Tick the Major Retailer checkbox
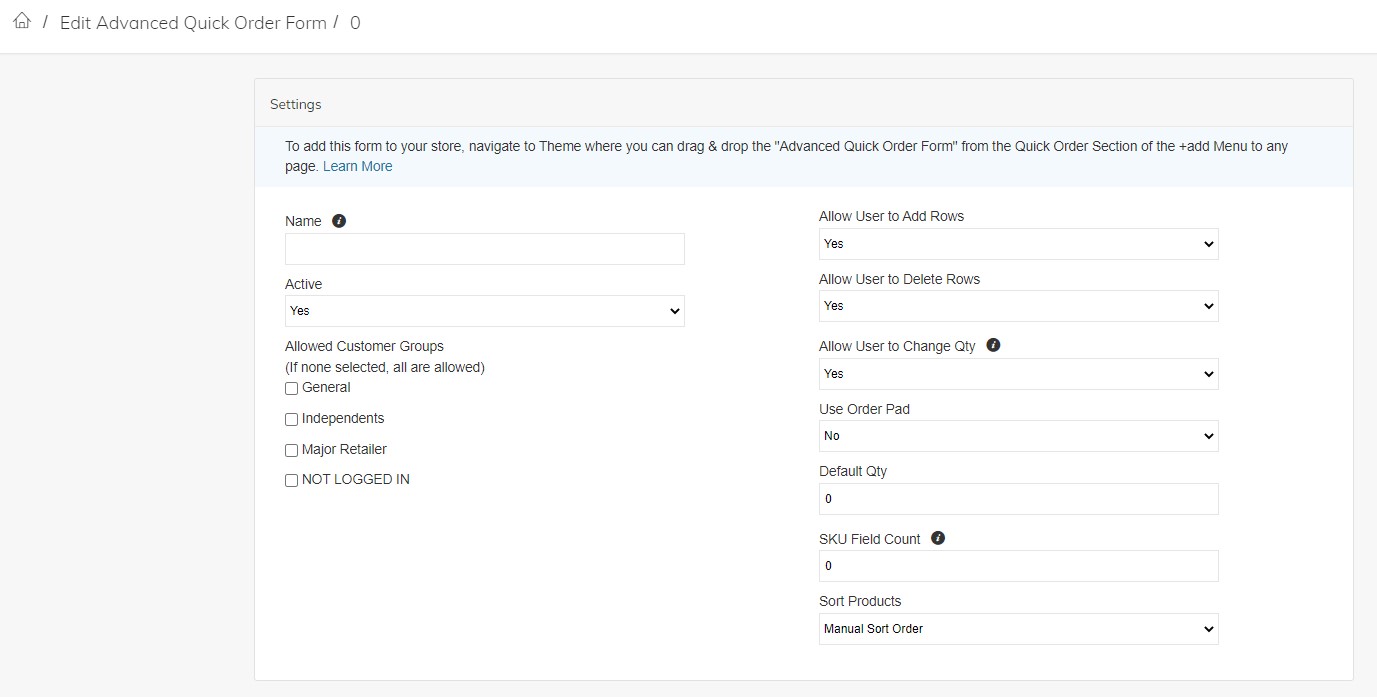1377x697 pixels. (x=292, y=451)
